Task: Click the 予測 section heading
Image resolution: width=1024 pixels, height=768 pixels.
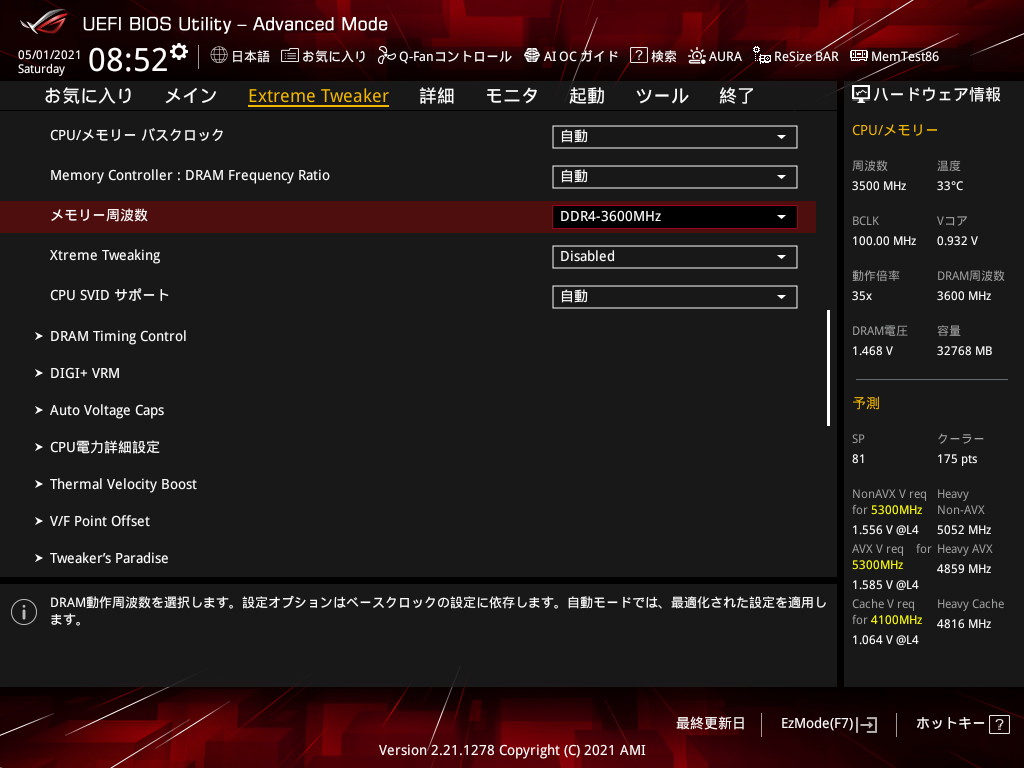Action: 866,403
